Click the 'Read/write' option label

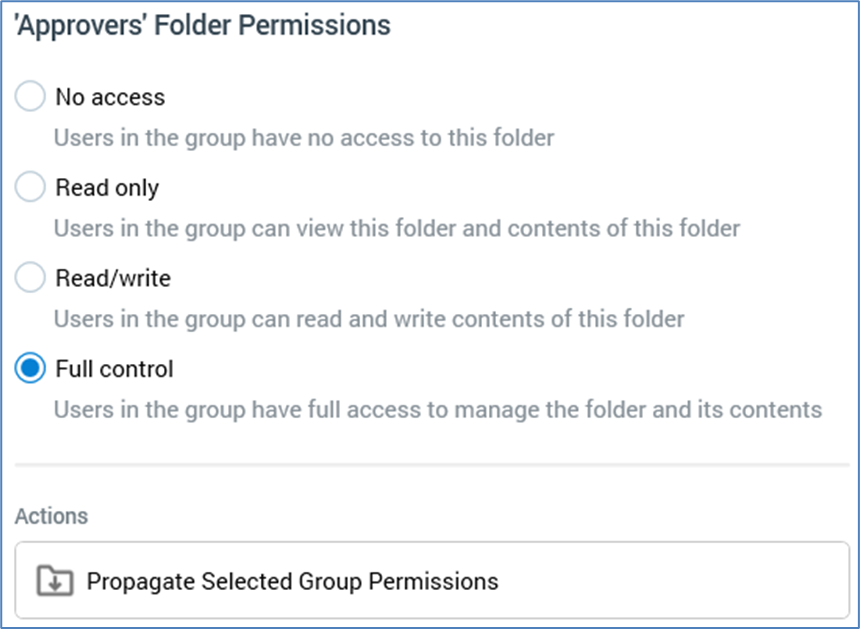pyautogui.click(x=113, y=278)
